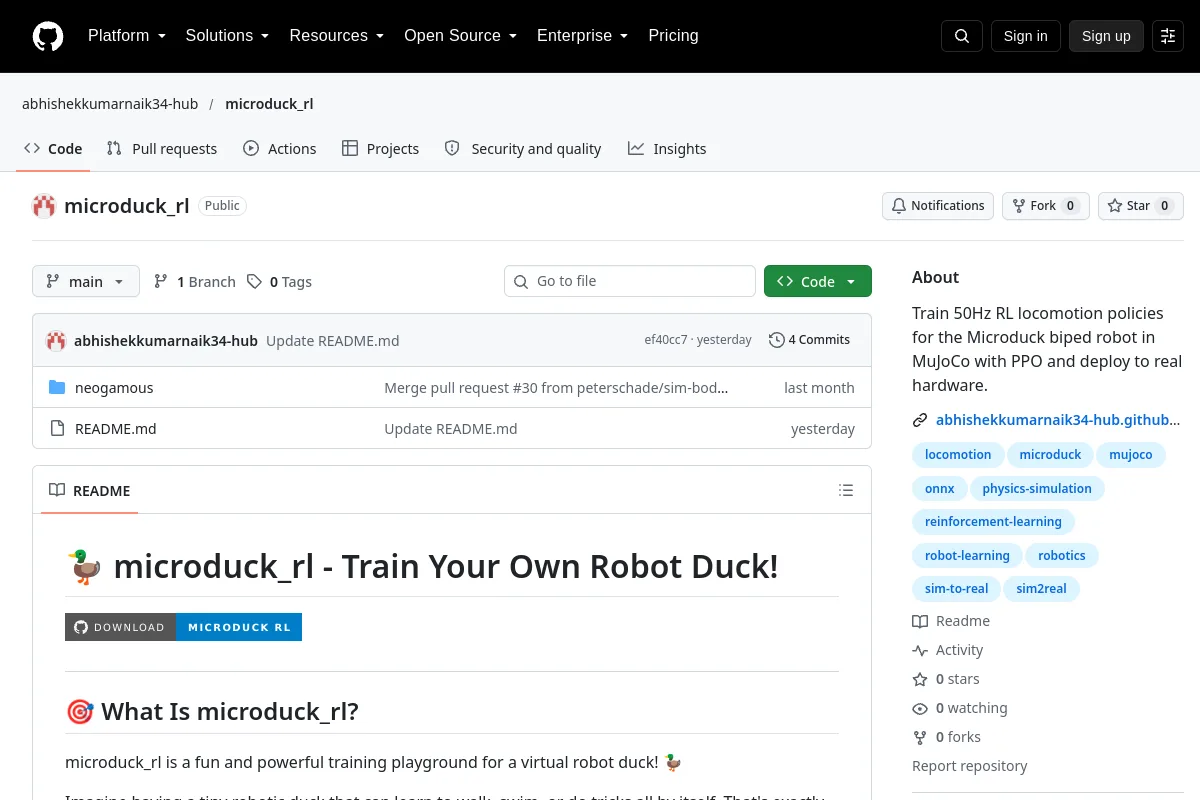Screen dimensions: 1200x800
Task: Click the onnx topic tag
Action: click(x=940, y=489)
